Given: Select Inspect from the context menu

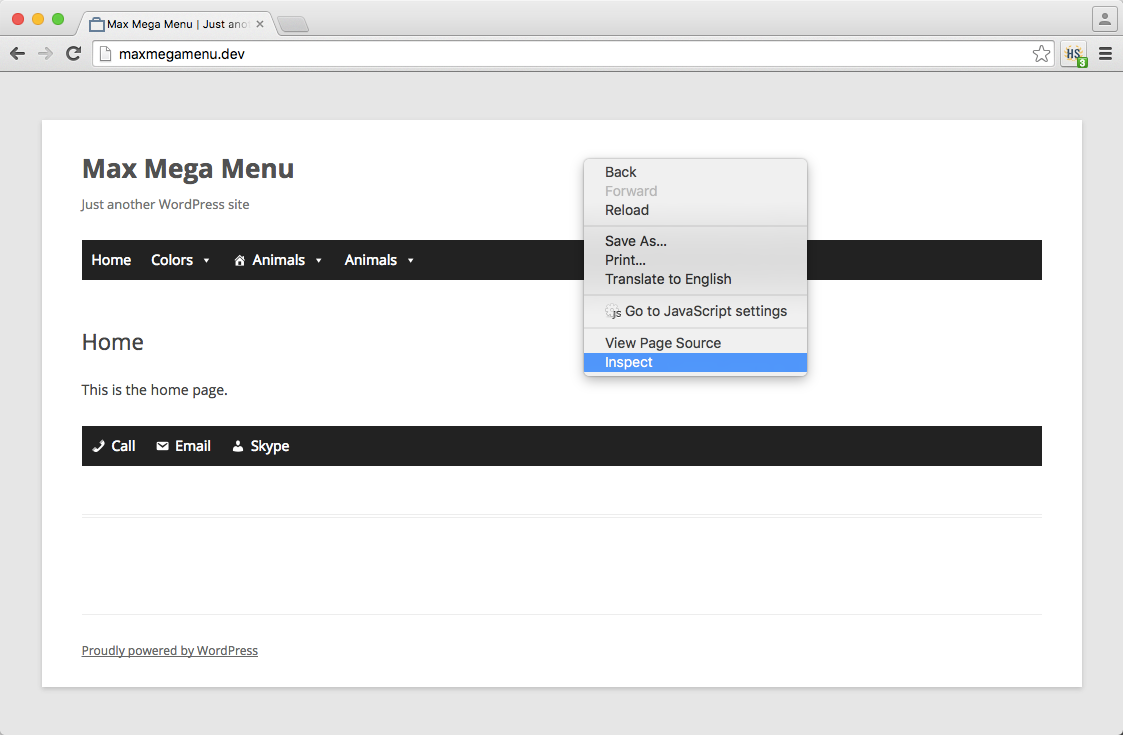Looking at the screenshot, I should [x=629, y=363].
